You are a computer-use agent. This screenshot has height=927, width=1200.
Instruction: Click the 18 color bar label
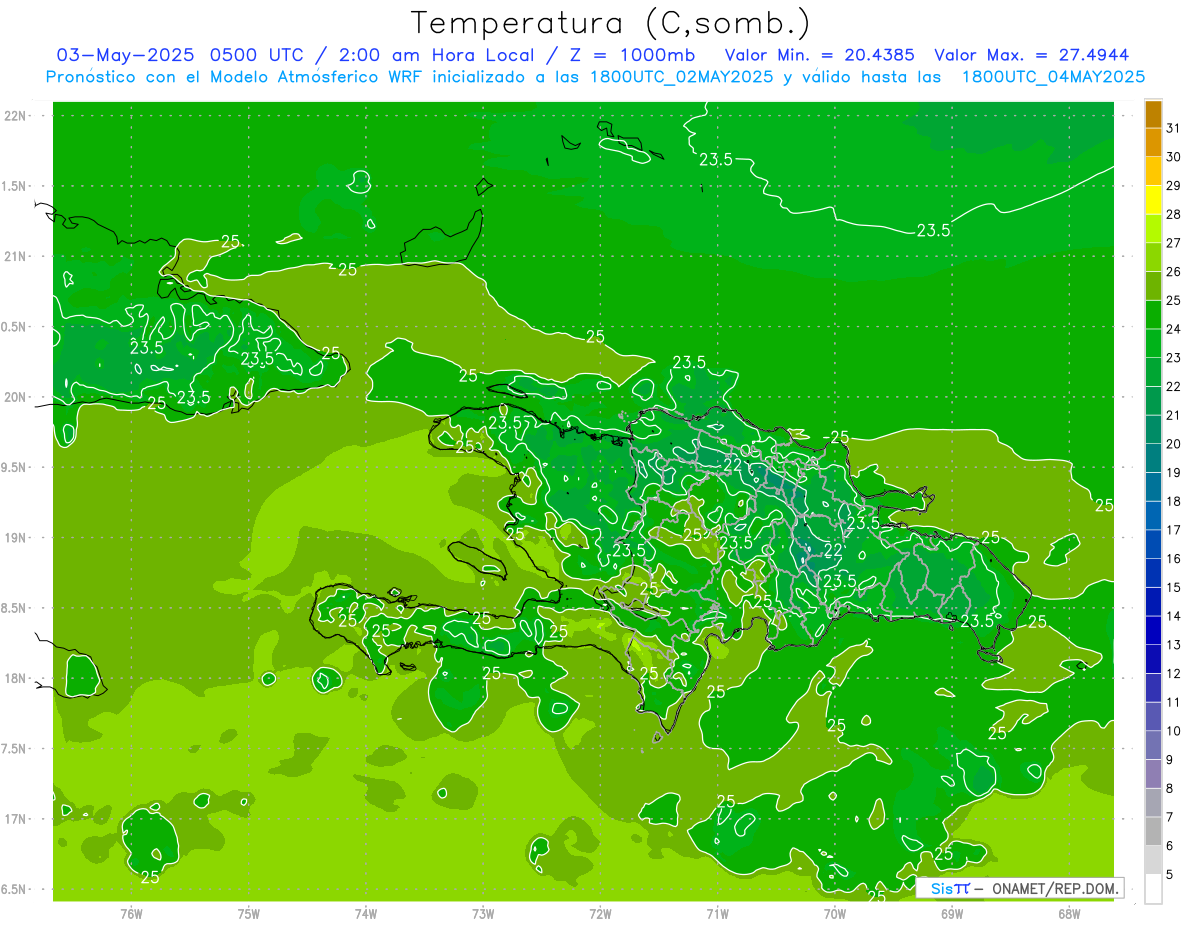point(1174,501)
